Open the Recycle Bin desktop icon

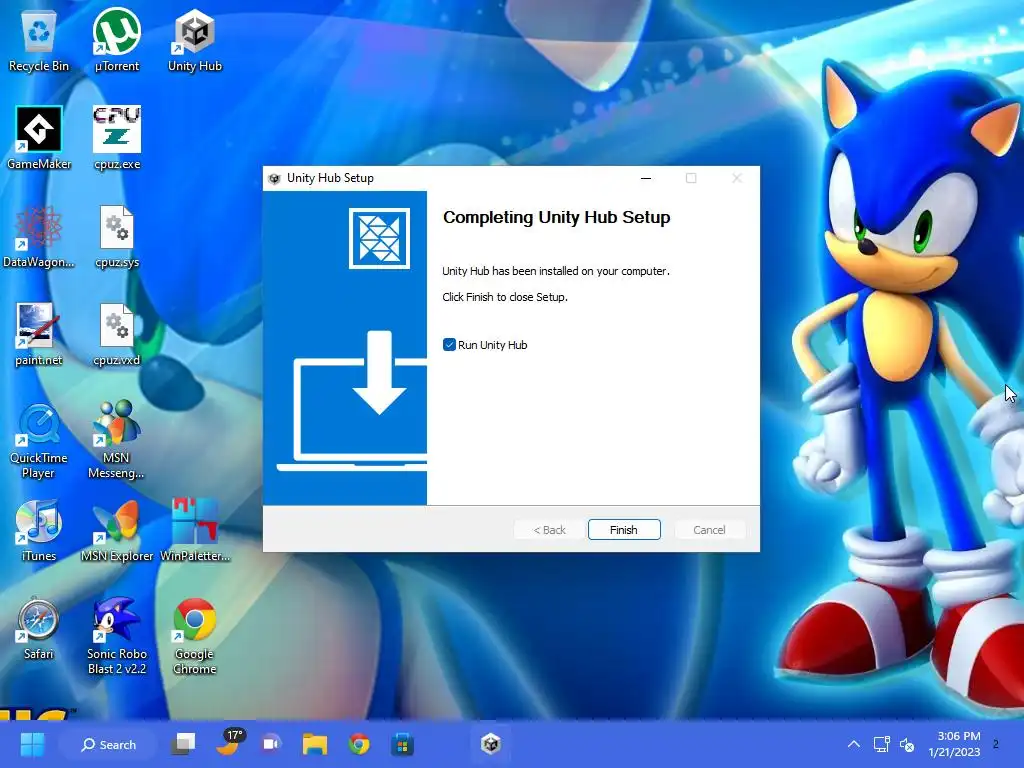[x=39, y=40]
